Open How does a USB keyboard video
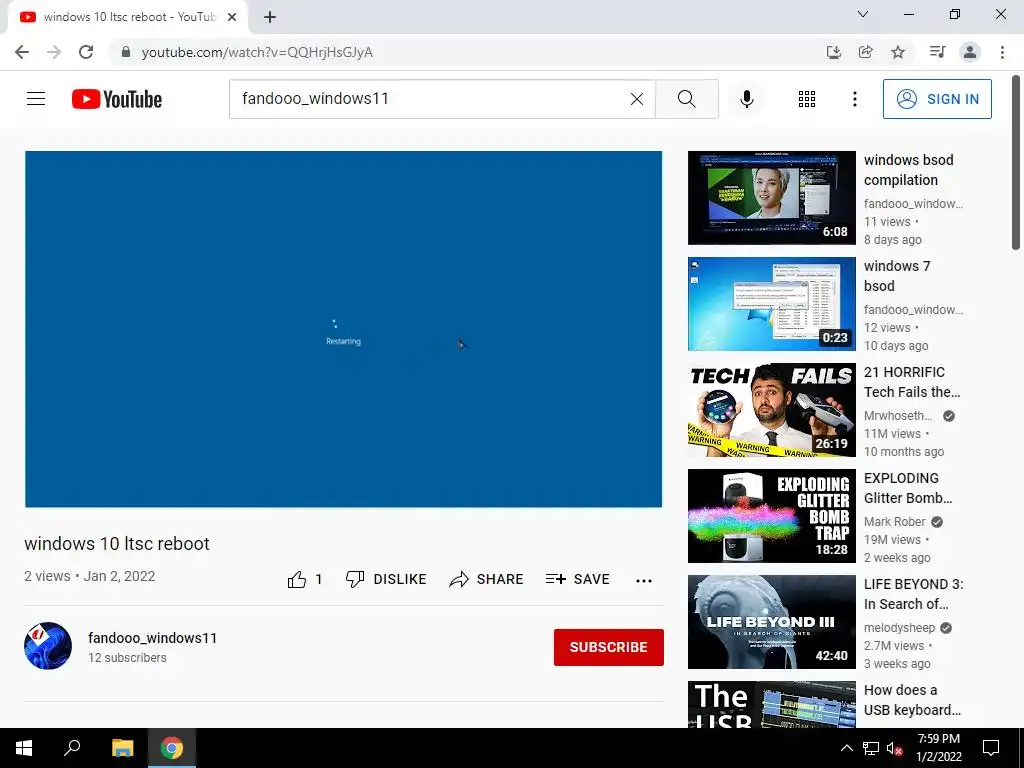The image size is (1024, 768). tap(912, 699)
